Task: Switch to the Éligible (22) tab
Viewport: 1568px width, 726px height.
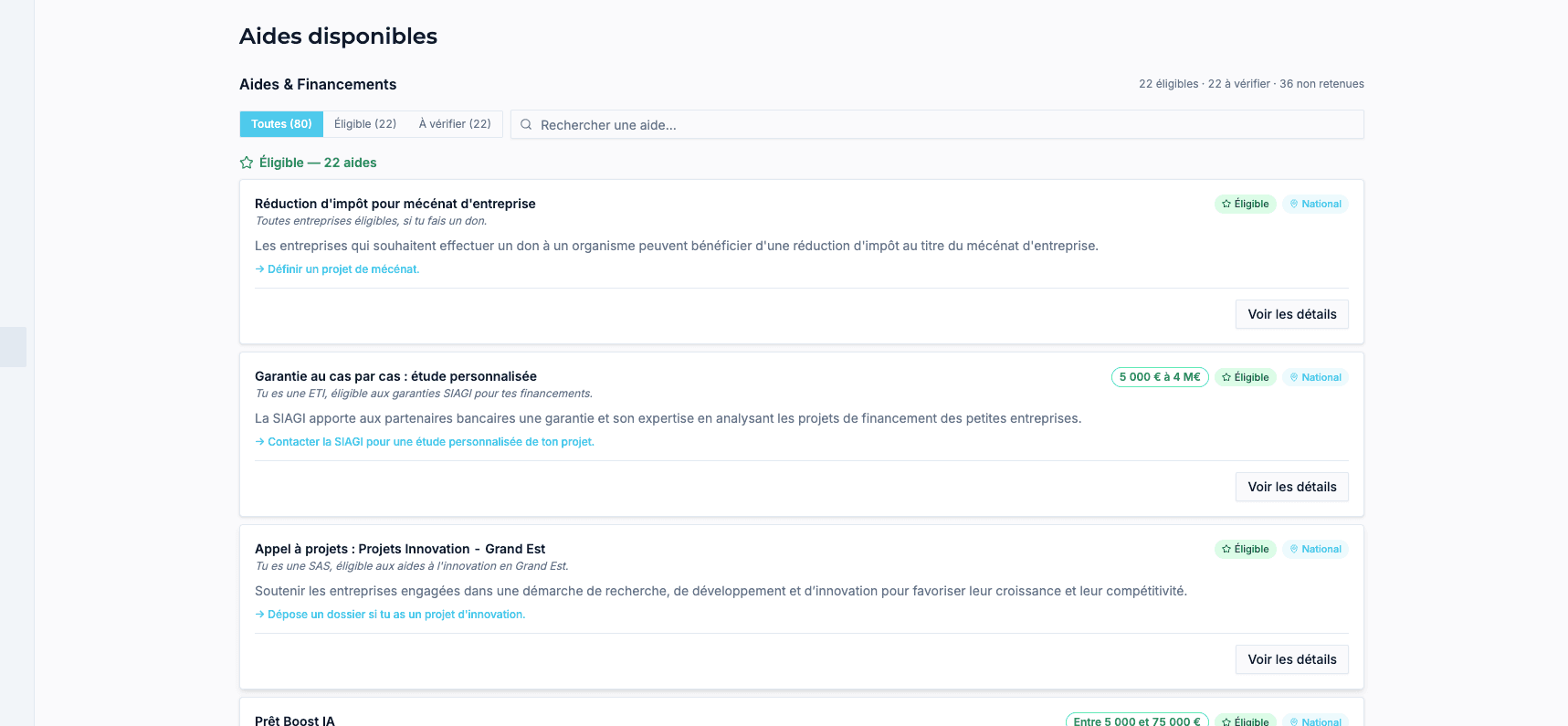Action: [365, 124]
